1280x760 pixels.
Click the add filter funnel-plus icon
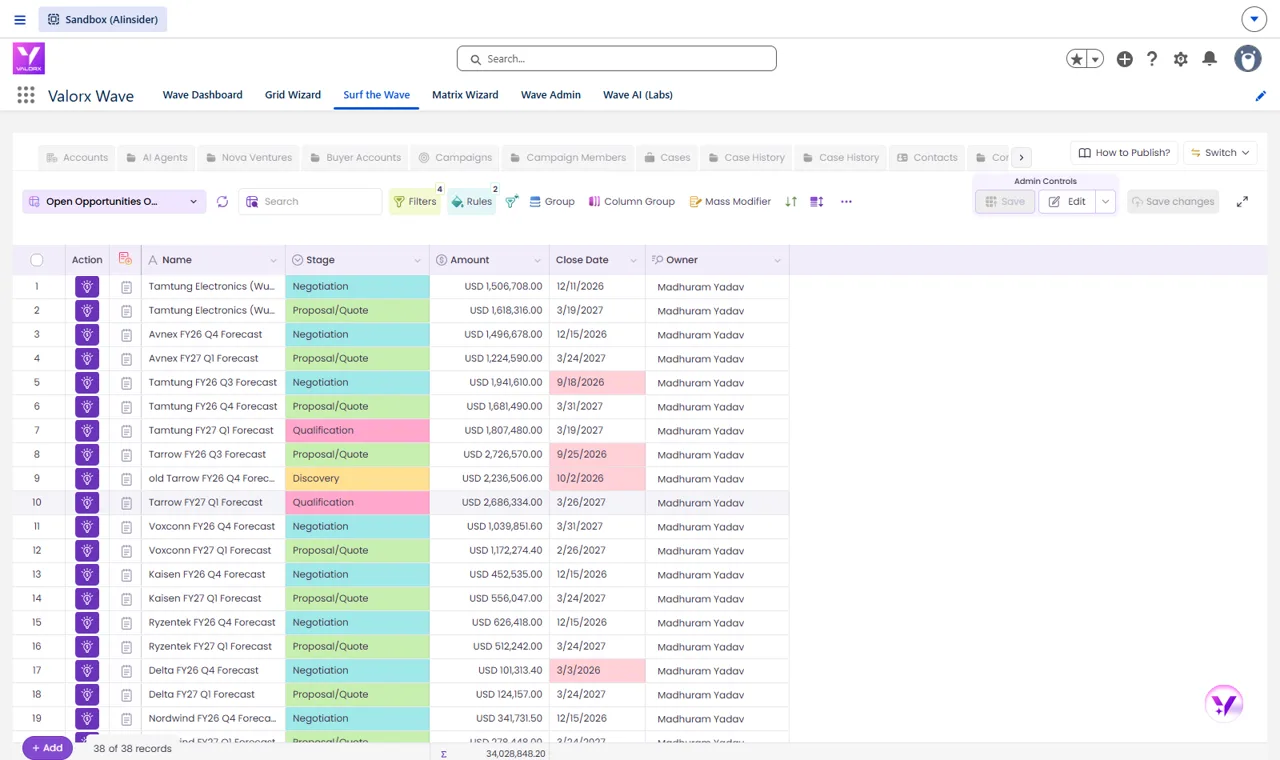pos(512,202)
